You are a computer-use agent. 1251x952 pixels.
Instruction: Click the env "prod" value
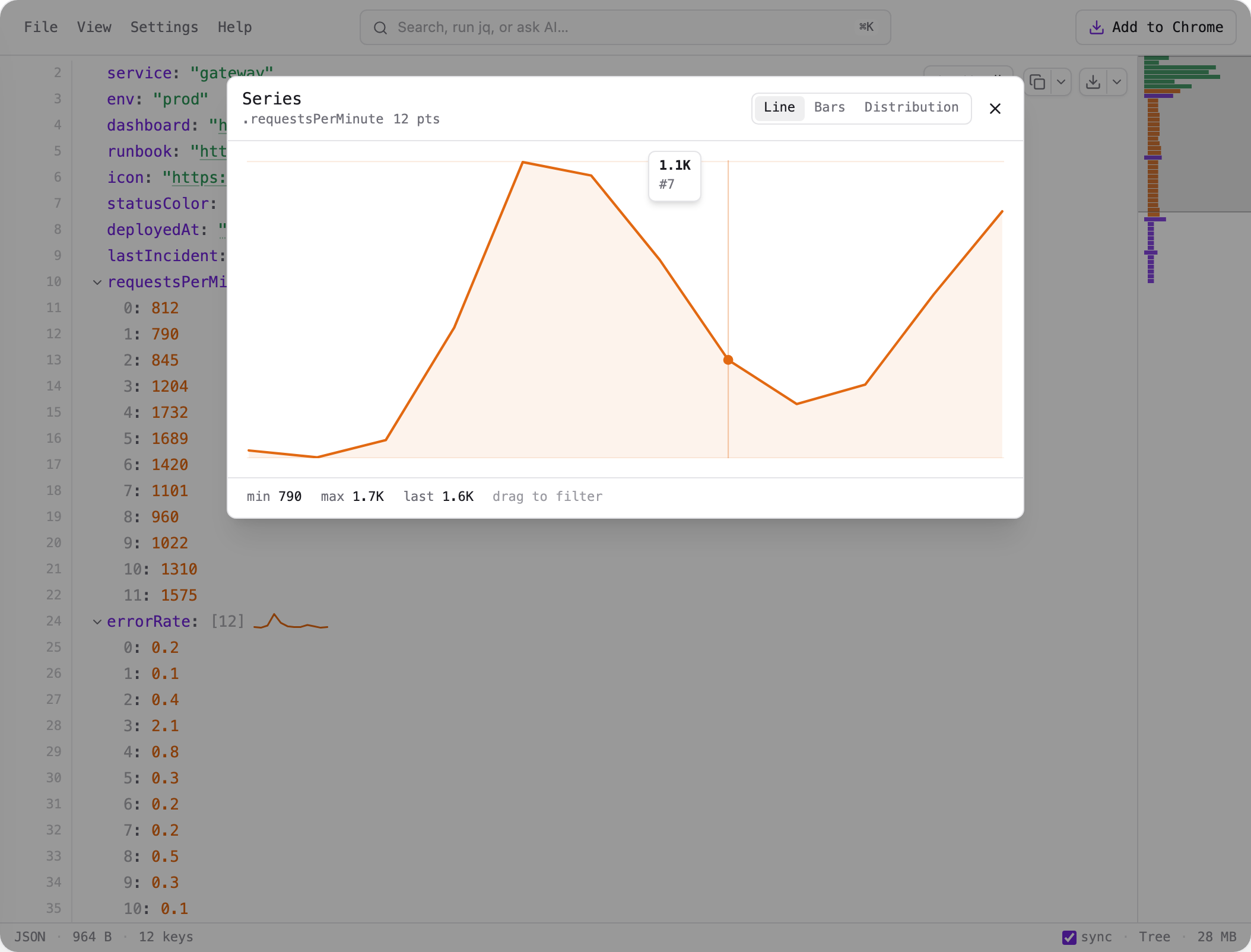click(x=180, y=99)
